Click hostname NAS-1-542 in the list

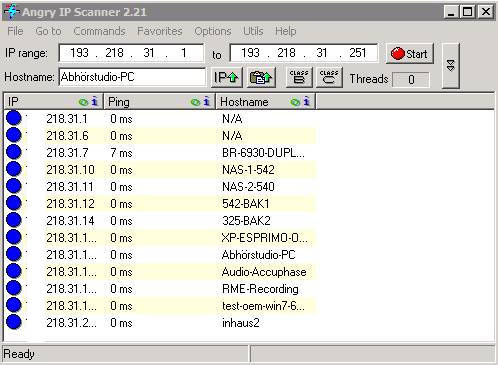click(x=248, y=170)
